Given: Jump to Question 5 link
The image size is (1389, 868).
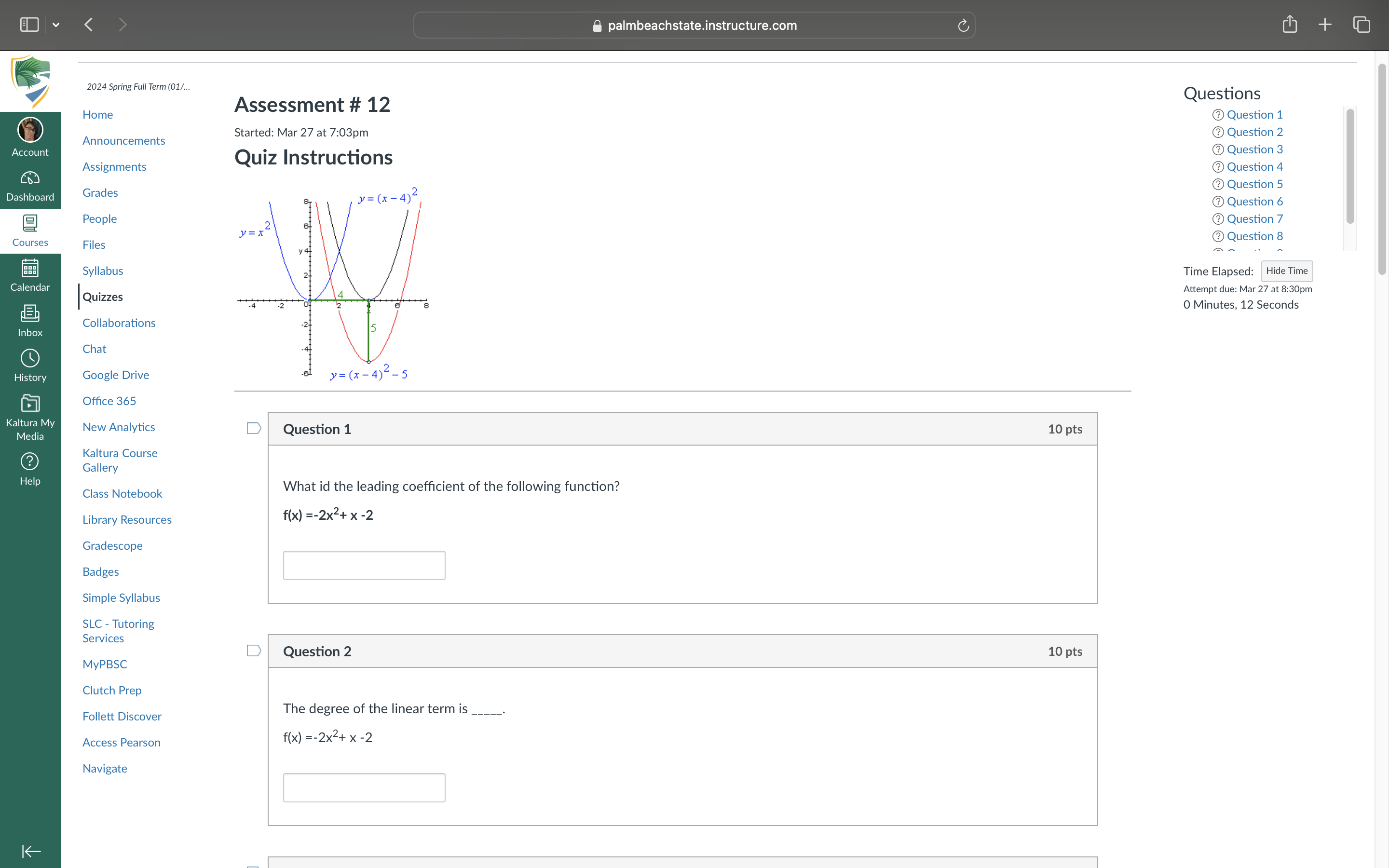Looking at the screenshot, I should point(1254,184).
